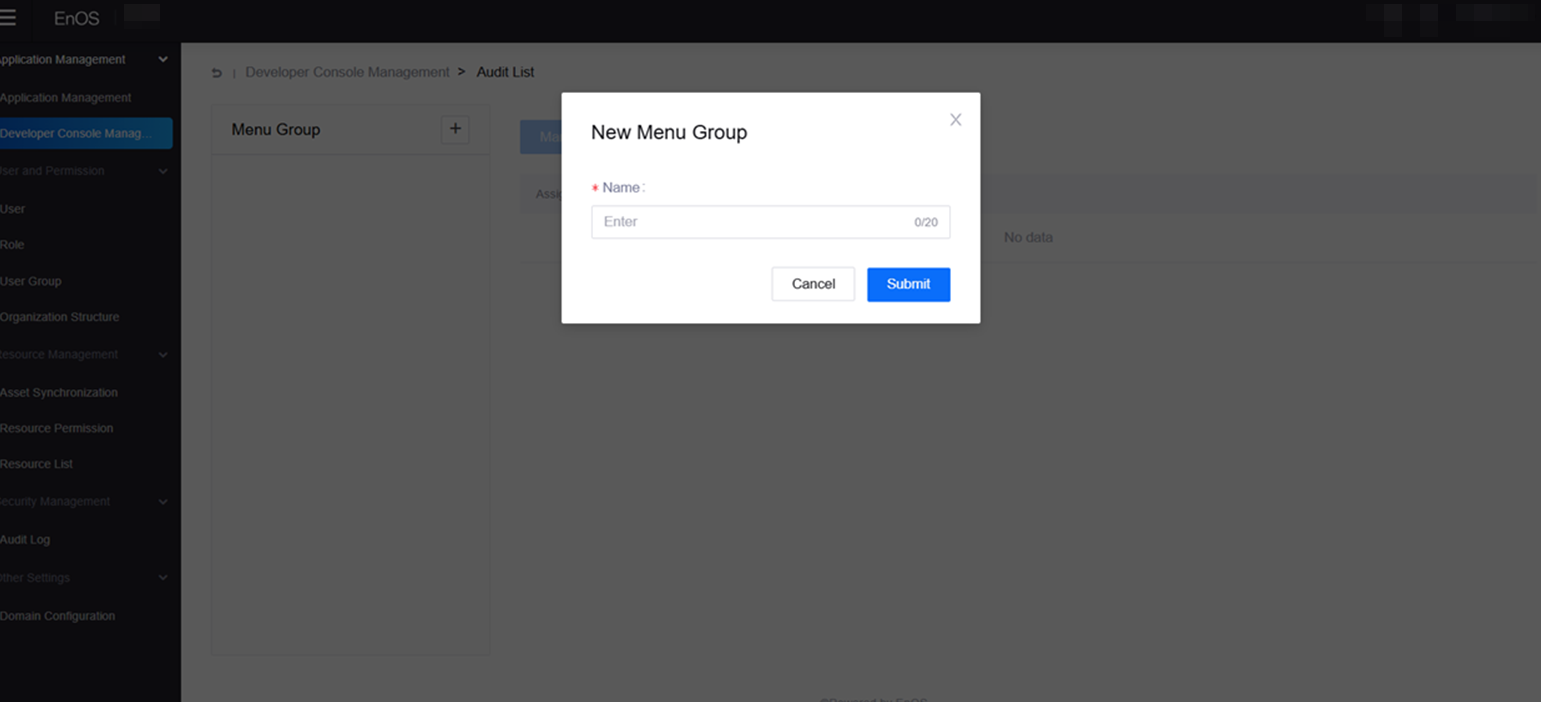Collapse the Other Settings section
The height and width of the screenshot is (702, 1541).
[x=163, y=578]
